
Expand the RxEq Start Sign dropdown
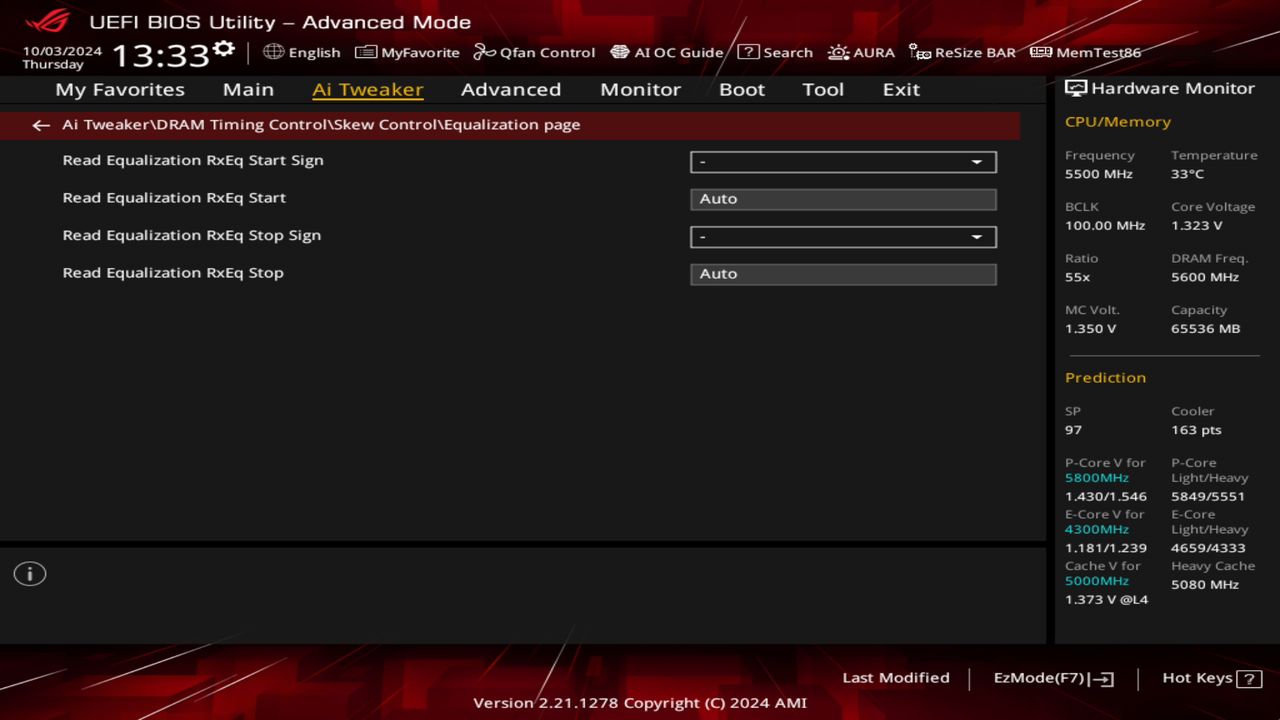coord(843,162)
